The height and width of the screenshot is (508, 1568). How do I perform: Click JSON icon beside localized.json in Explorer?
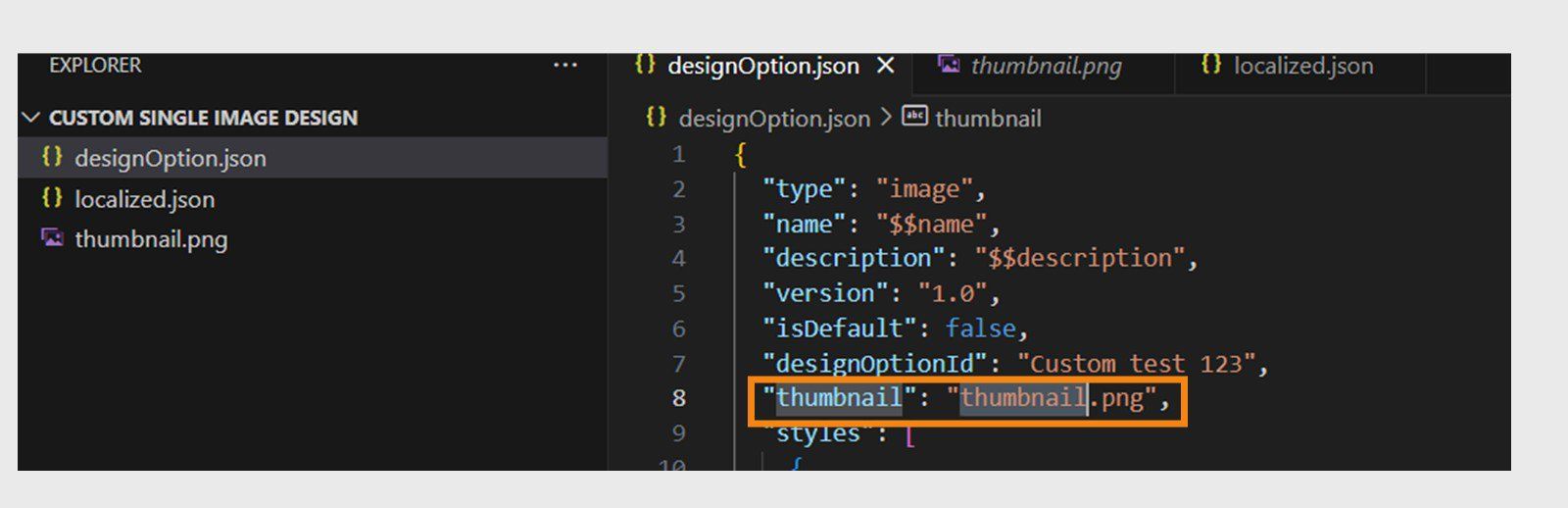pos(52,198)
